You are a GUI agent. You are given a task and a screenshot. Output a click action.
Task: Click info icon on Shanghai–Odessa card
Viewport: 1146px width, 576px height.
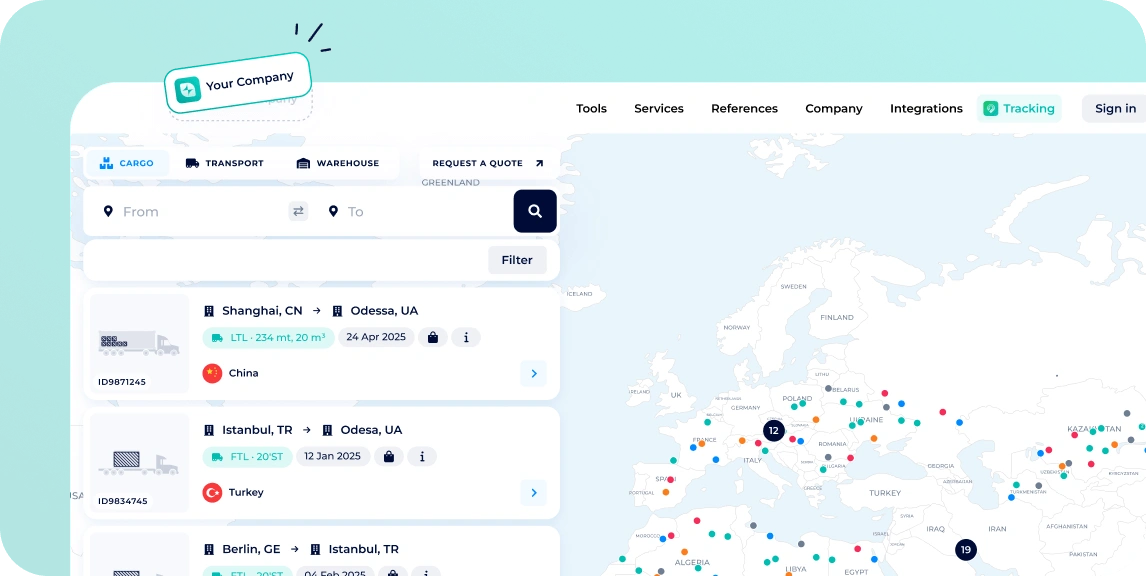pyautogui.click(x=466, y=337)
